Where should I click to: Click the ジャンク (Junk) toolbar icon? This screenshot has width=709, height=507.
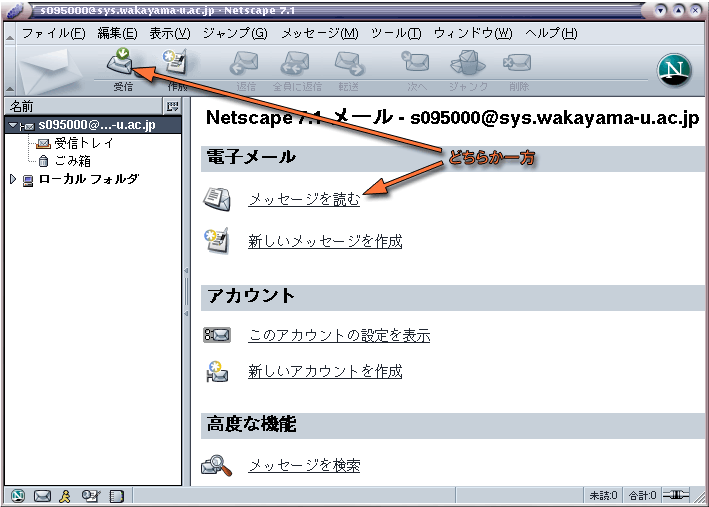468,62
